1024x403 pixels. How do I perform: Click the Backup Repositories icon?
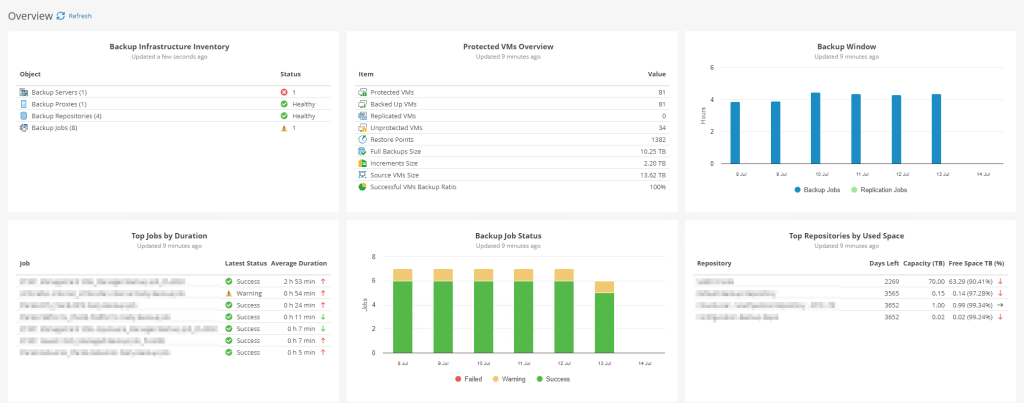coord(24,116)
